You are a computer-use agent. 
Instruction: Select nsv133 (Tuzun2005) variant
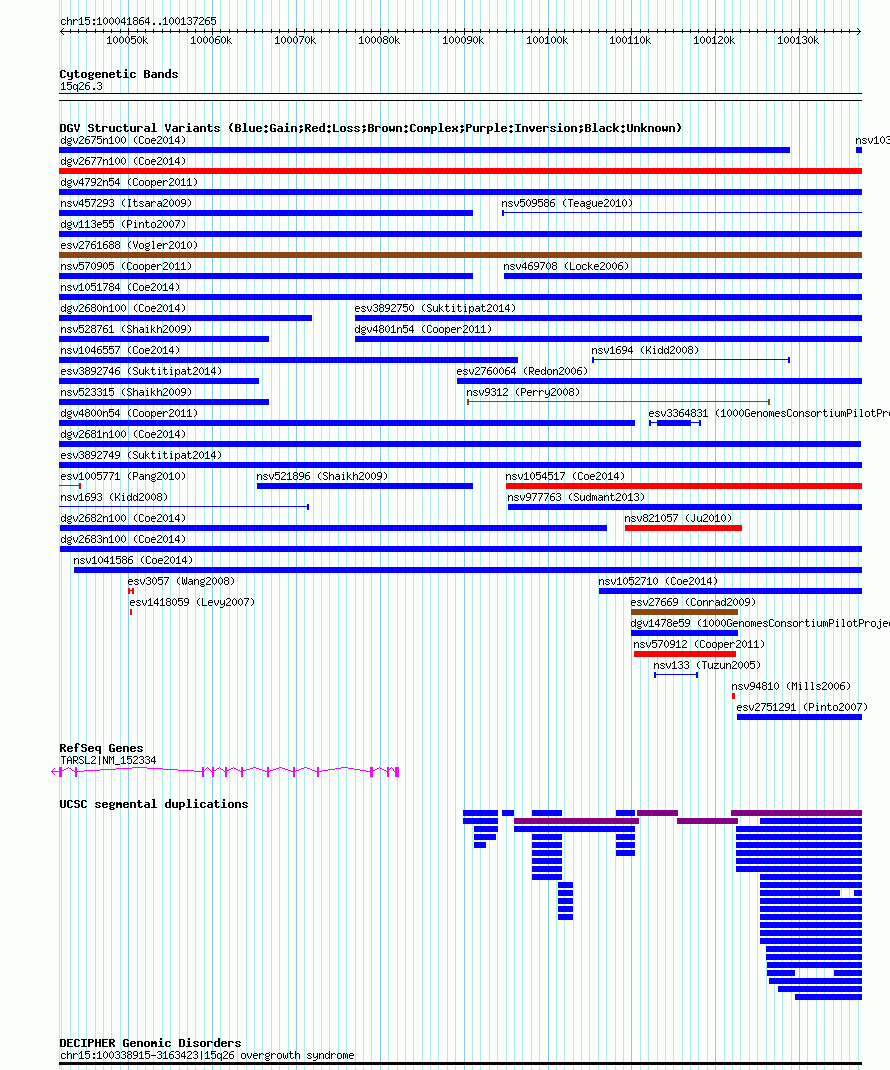(x=676, y=675)
